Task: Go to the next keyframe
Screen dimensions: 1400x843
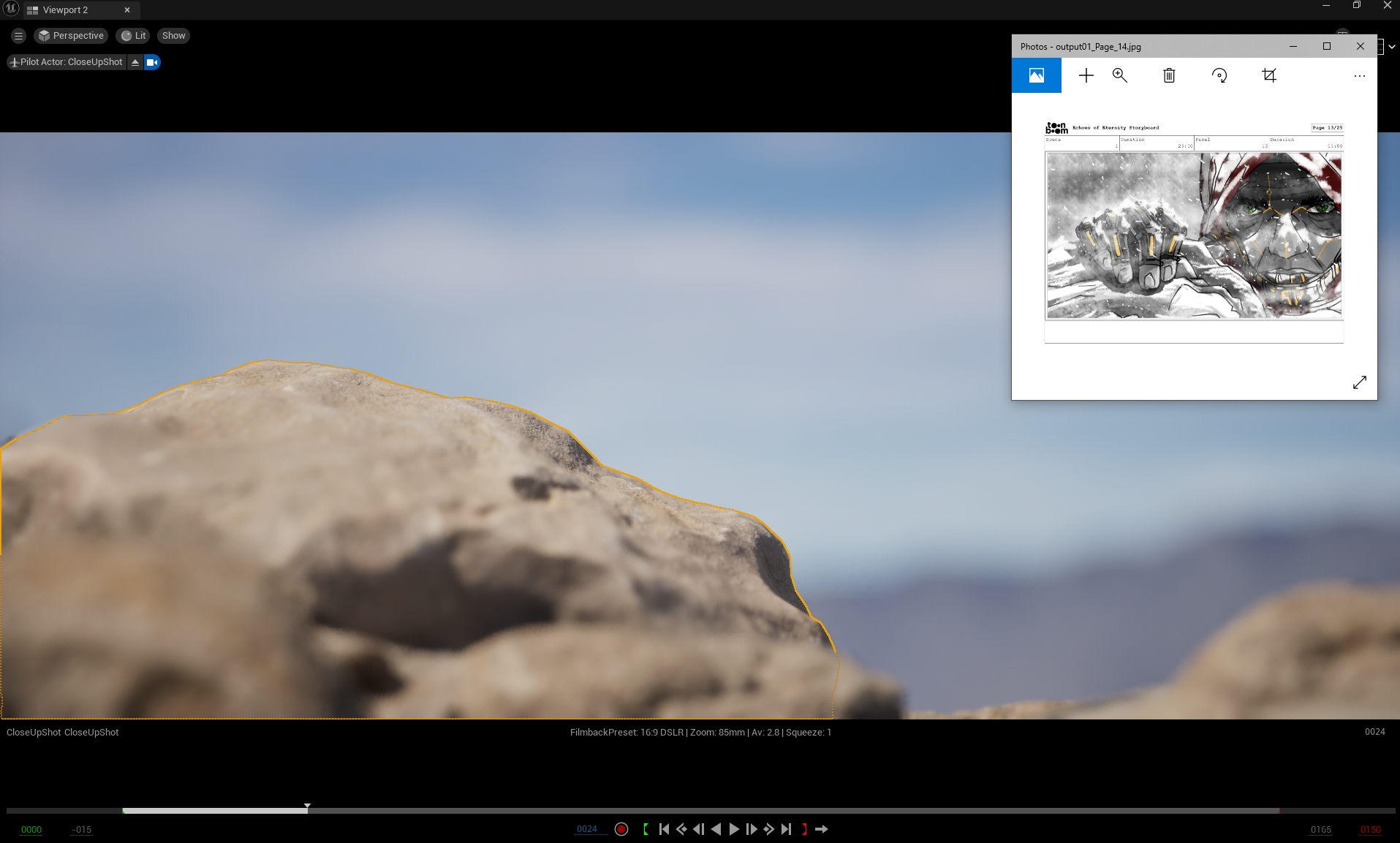Action: (x=769, y=829)
